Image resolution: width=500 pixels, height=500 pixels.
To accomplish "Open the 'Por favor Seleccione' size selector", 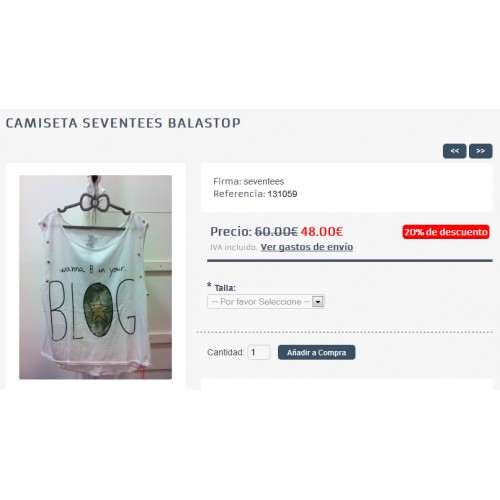I will (x=266, y=302).
